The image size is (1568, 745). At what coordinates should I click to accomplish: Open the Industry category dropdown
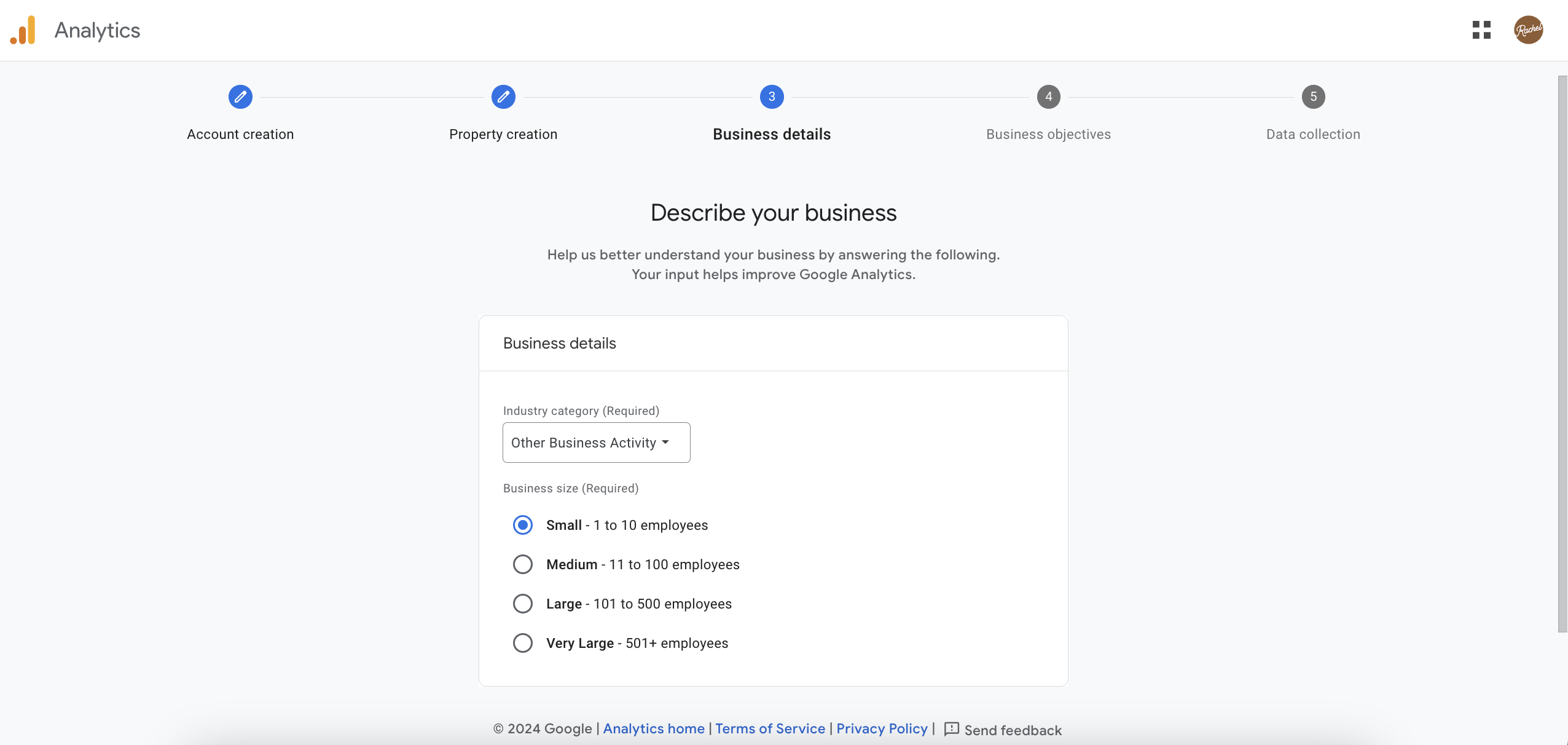pos(596,443)
